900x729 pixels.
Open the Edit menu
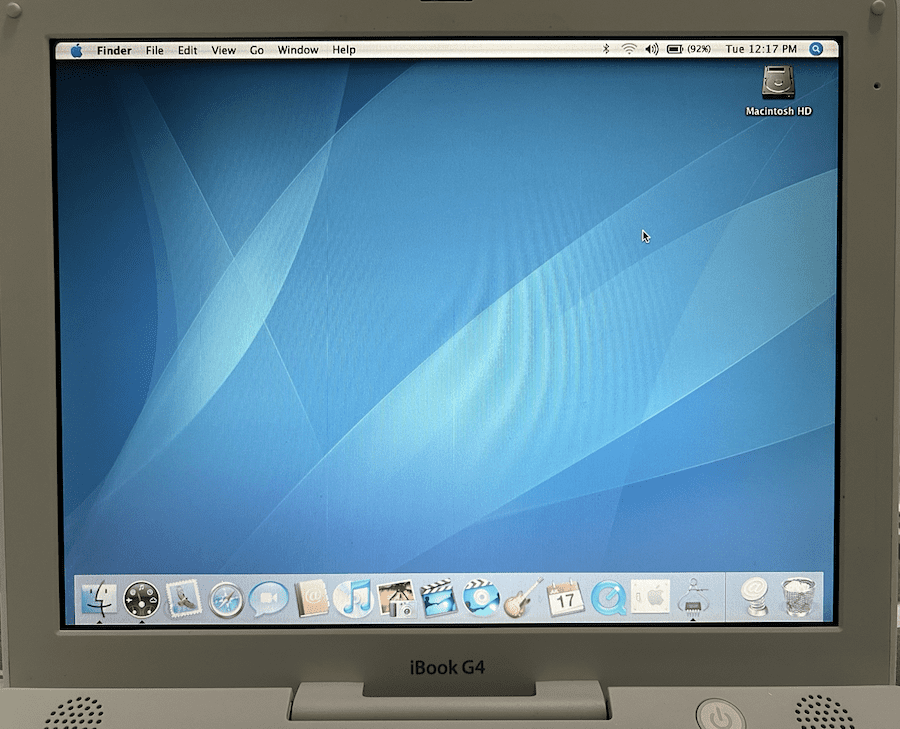pos(188,51)
